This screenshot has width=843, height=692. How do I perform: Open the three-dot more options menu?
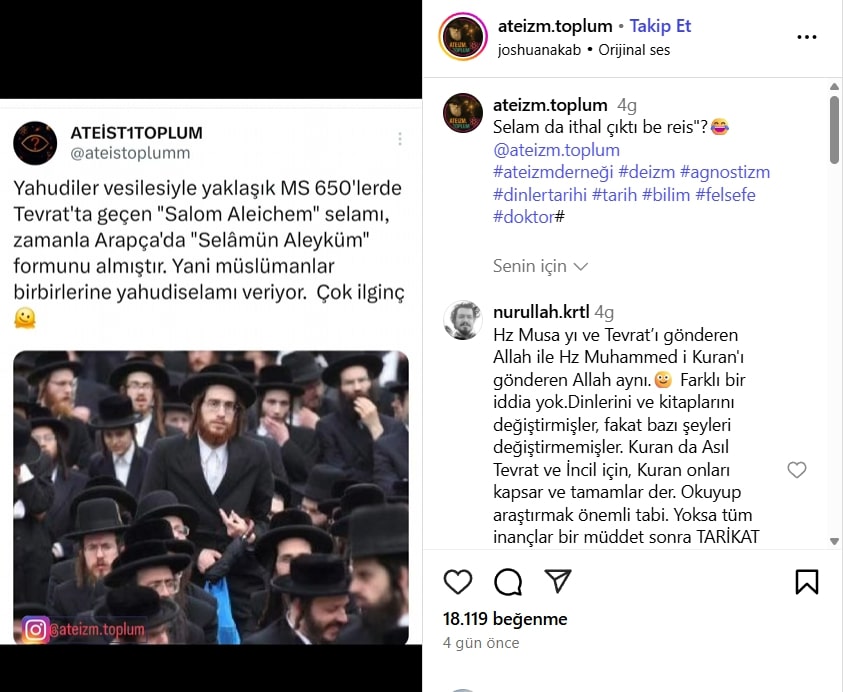(806, 37)
